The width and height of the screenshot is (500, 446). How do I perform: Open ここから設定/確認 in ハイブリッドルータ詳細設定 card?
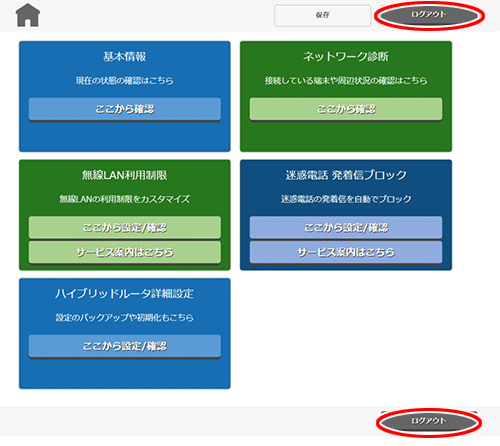(125, 346)
